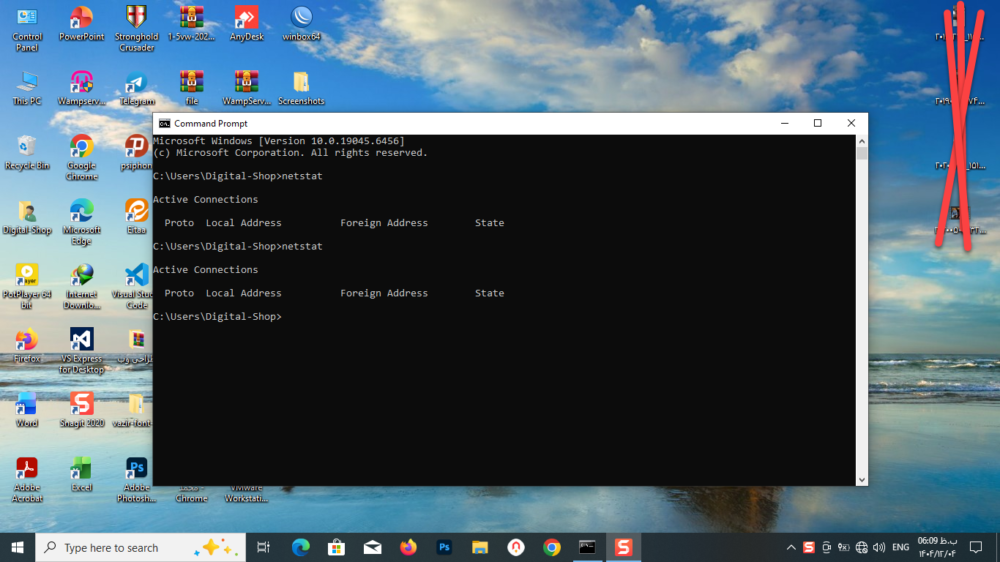The height and width of the screenshot is (562, 1000).
Task: Select the vazir-font folder on desktop
Action: 133,411
